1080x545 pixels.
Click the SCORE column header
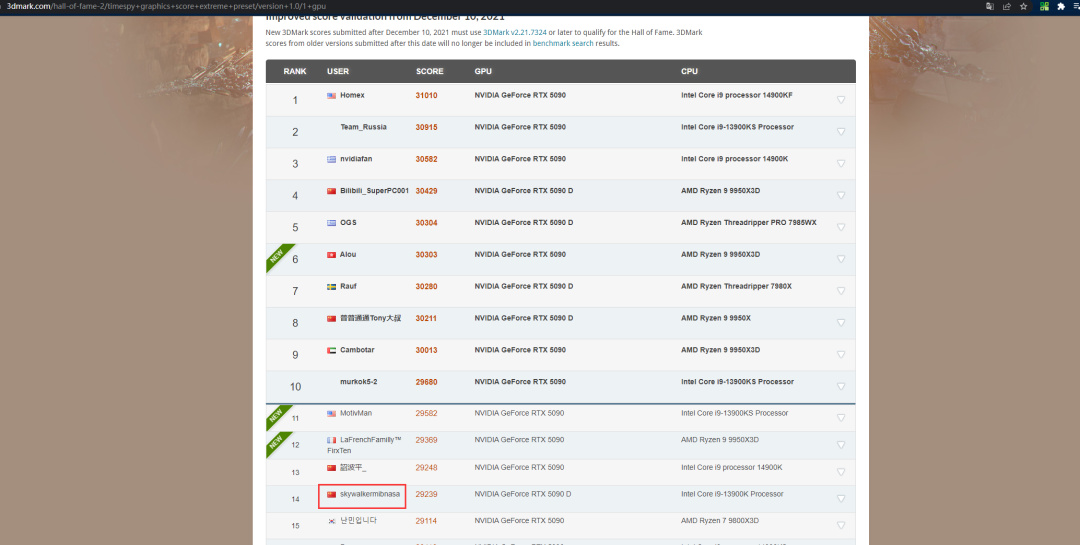click(430, 72)
